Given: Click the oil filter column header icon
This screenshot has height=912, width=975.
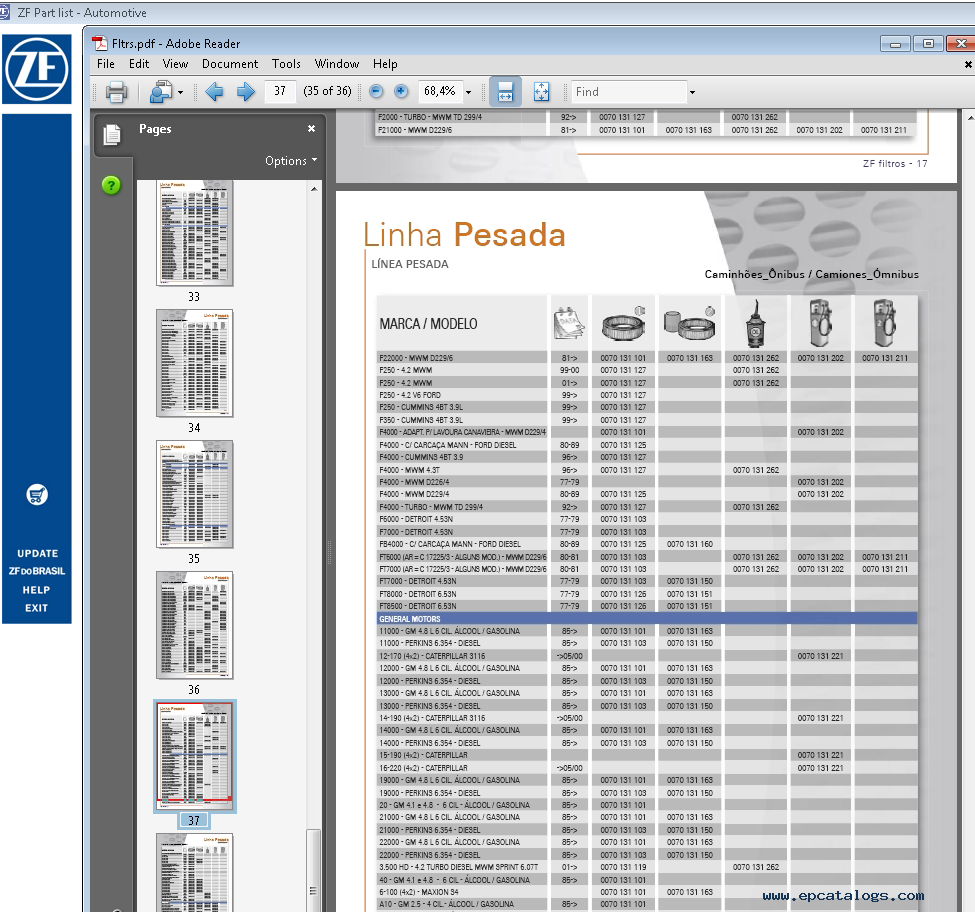Looking at the screenshot, I should point(756,323).
